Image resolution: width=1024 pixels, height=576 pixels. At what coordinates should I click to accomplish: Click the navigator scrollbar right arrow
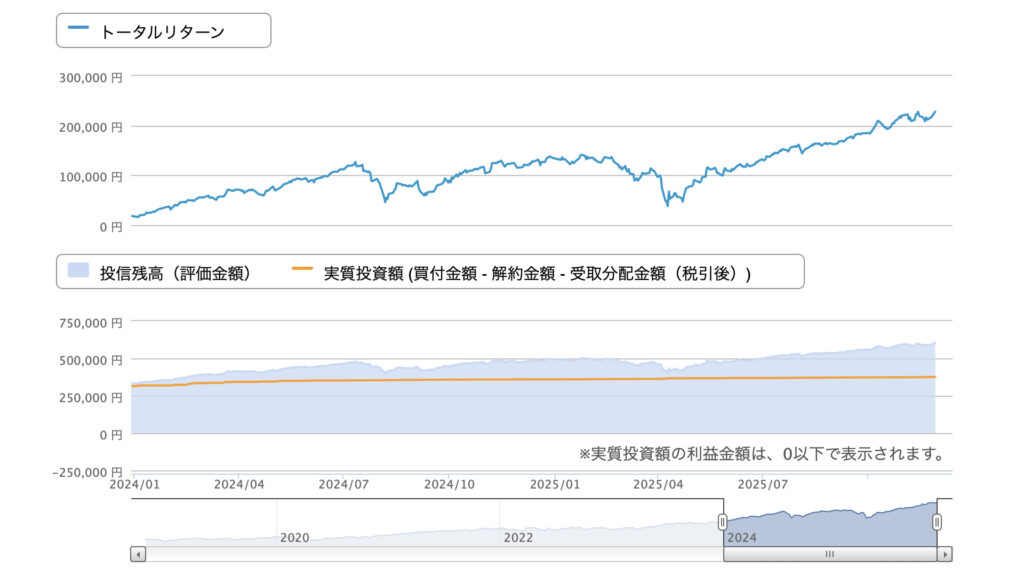click(x=945, y=554)
